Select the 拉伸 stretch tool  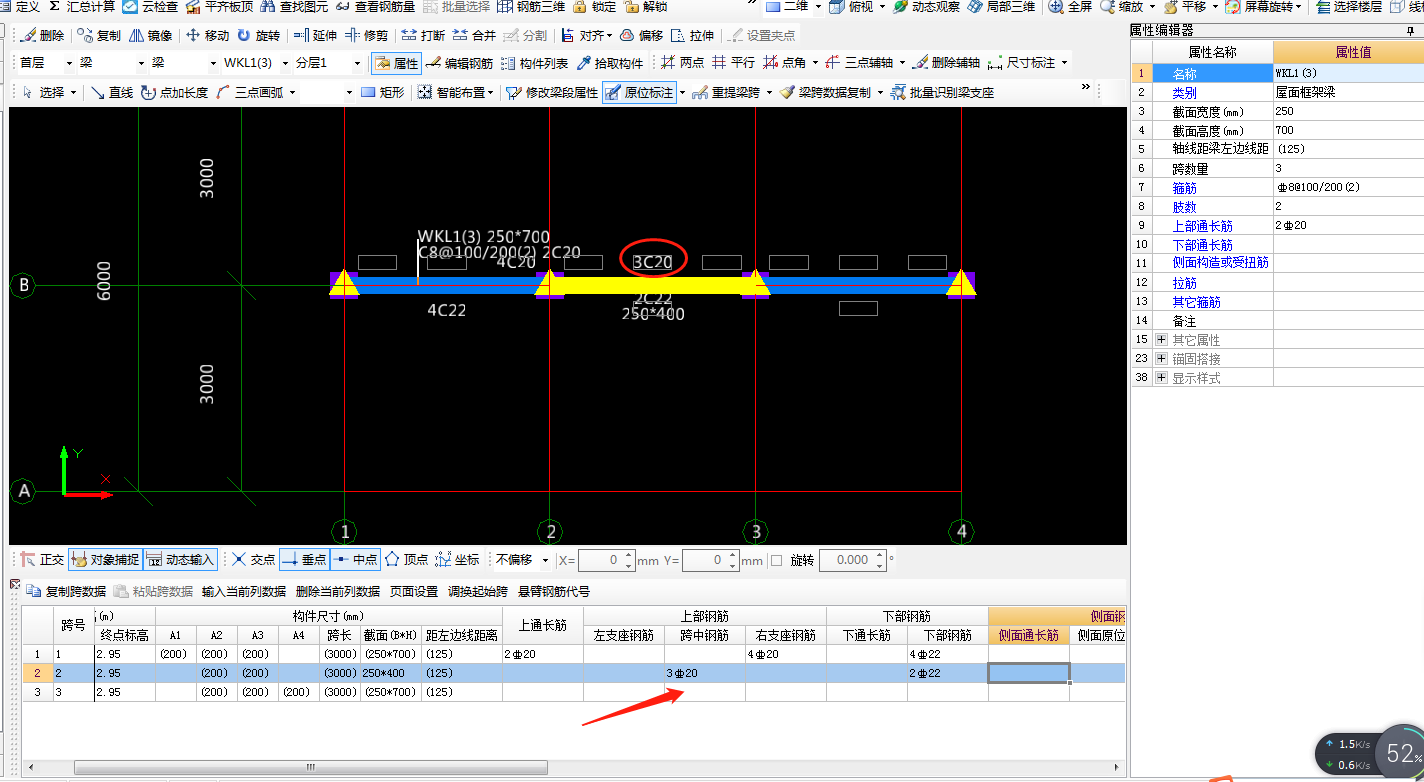tap(692, 35)
